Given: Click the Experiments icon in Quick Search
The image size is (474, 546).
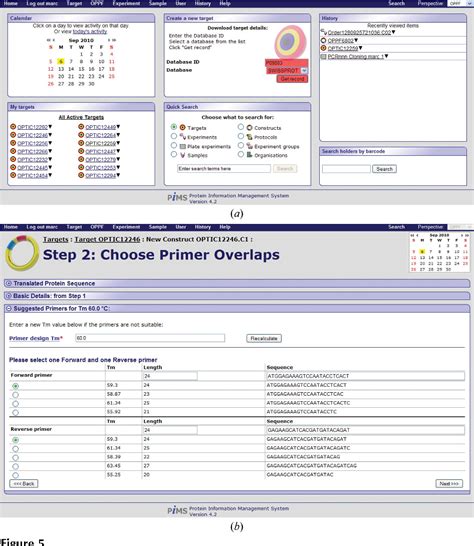Looking at the screenshot, I should point(182,137).
